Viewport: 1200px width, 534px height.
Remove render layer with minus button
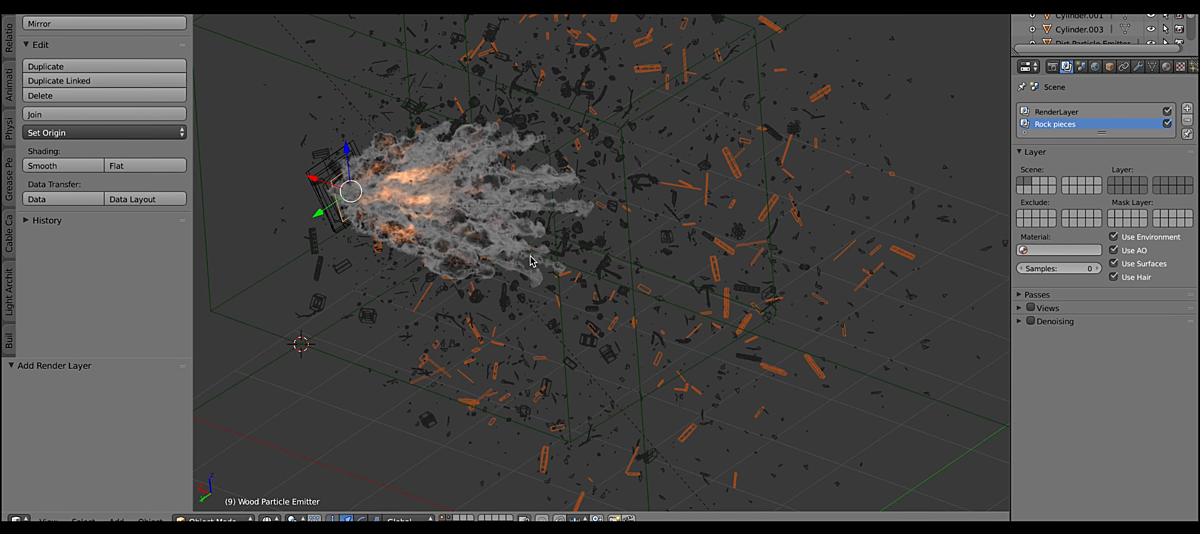pos(1187,120)
